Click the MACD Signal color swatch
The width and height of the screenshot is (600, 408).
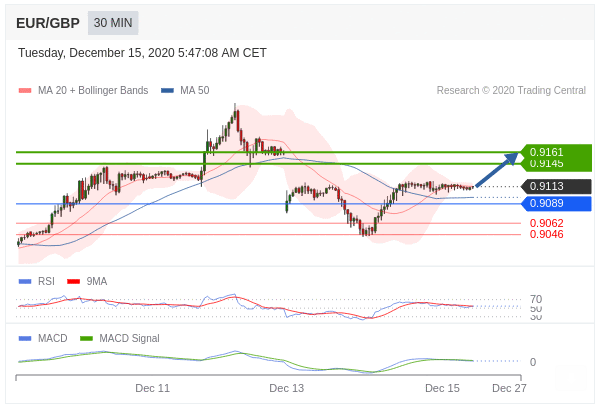pos(86,339)
